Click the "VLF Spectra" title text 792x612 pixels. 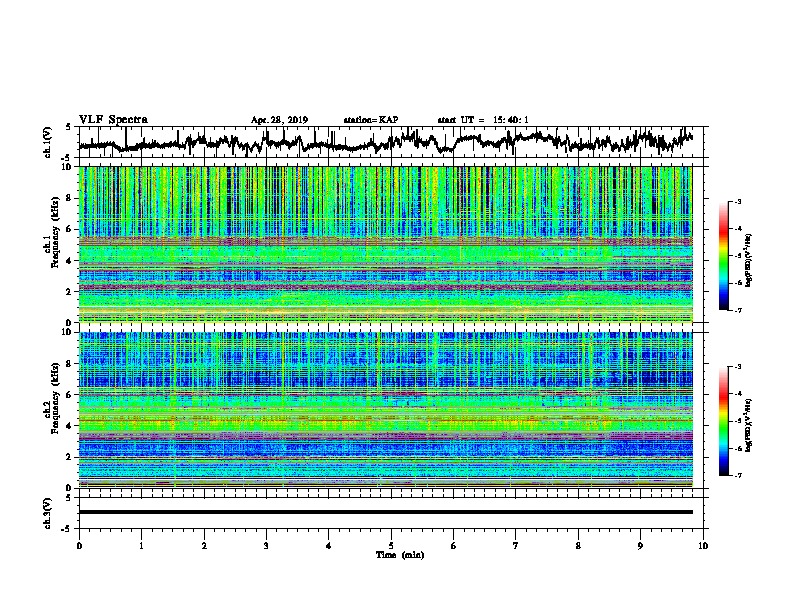click(113, 120)
